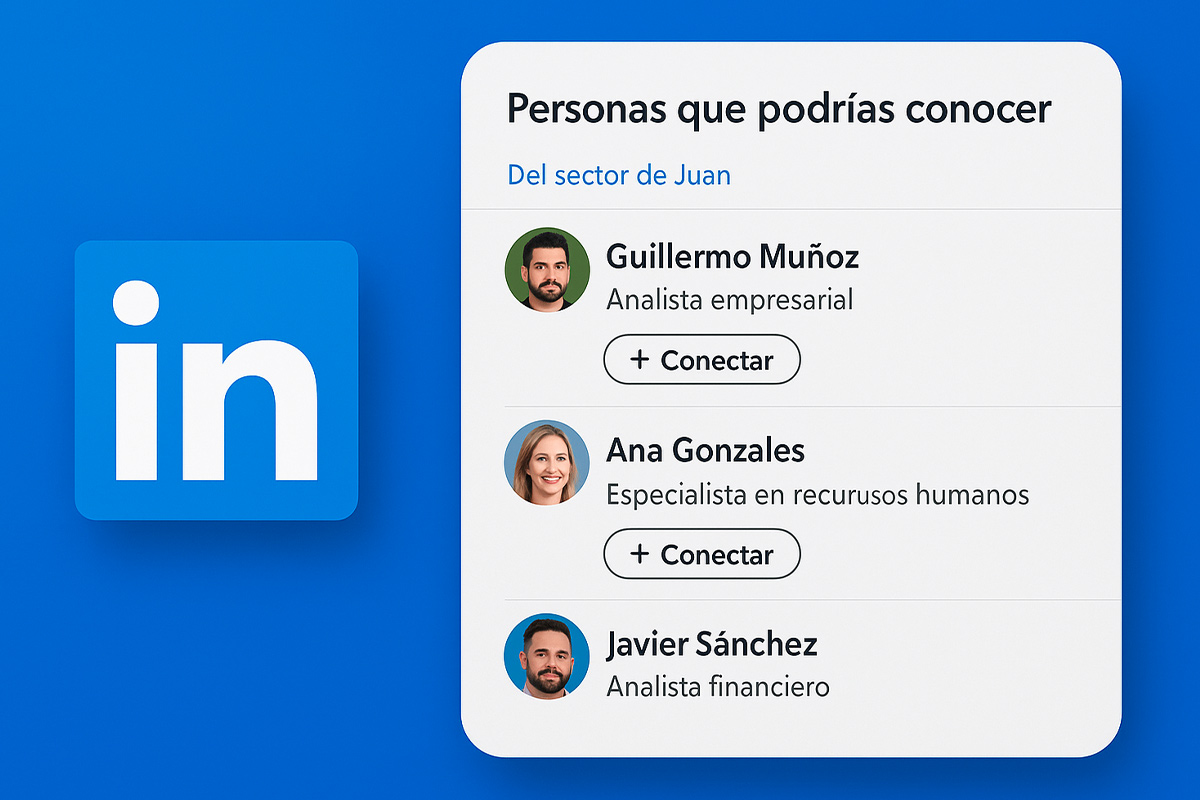Open Ana Gonzales's profile photo
Image resolution: width=1200 pixels, height=800 pixels.
[x=546, y=462]
